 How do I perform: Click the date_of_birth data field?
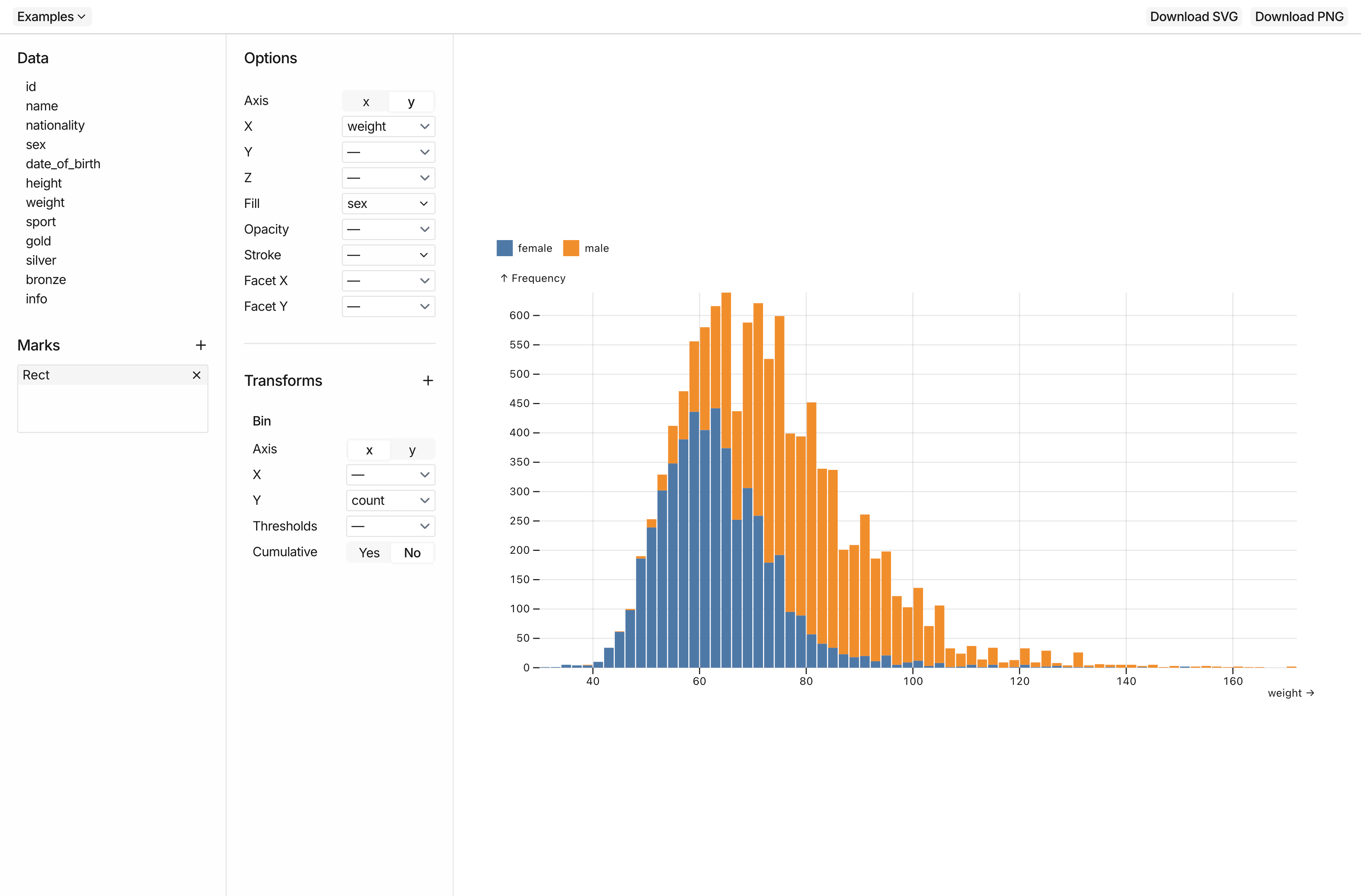[x=63, y=164]
